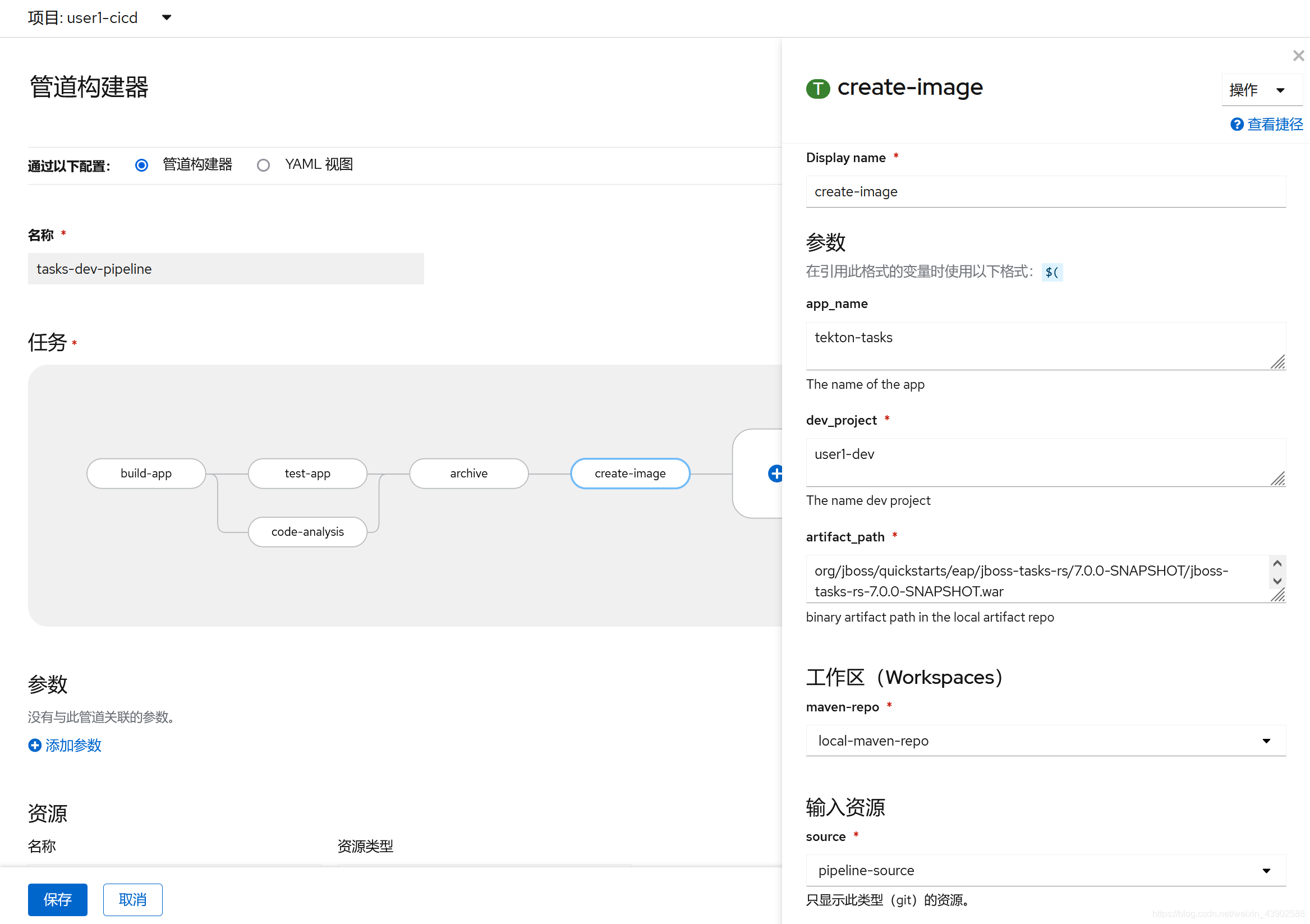Click the dev_project textarea resize handle

click(1277, 478)
